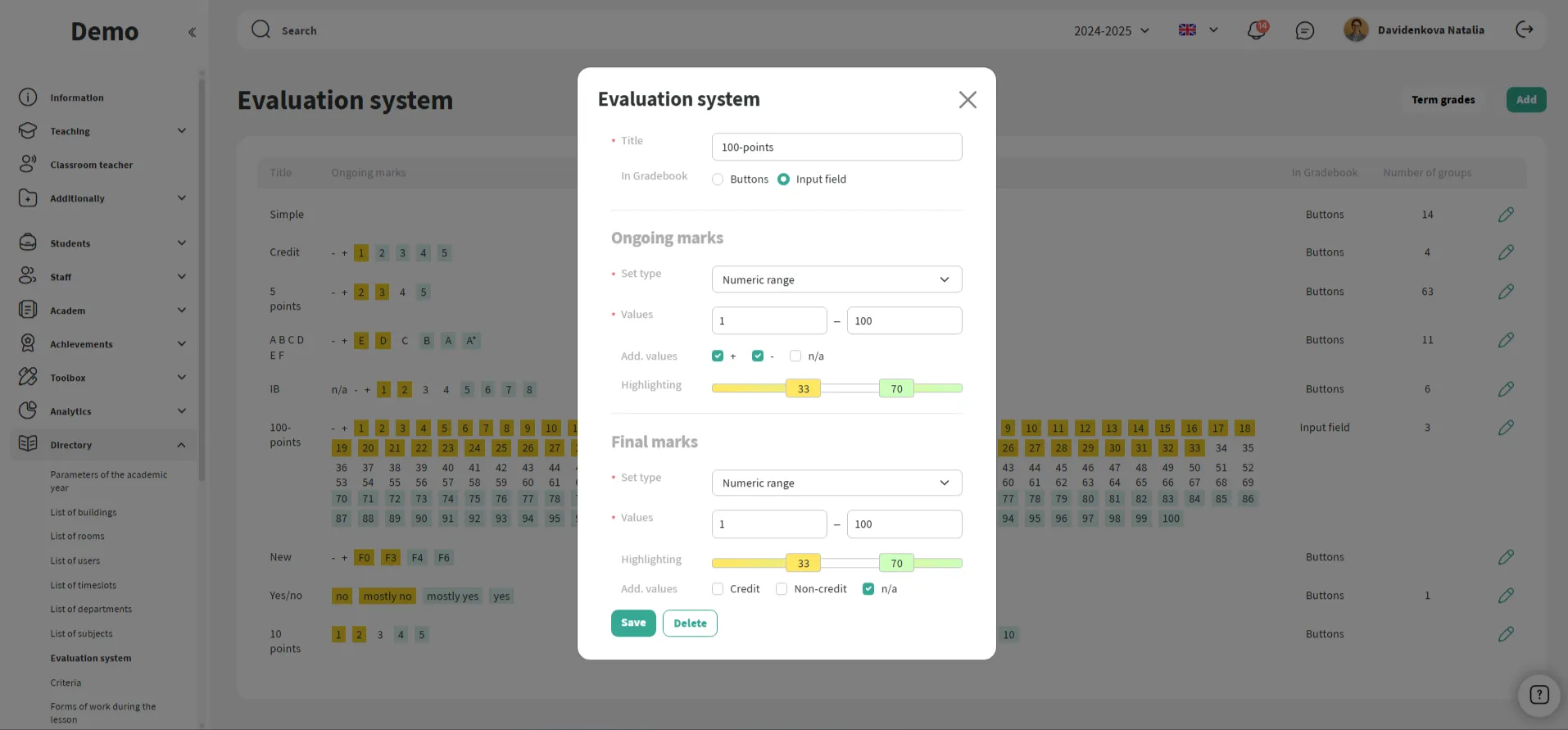Click the help question mark icon
Viewport: 1568px width, 730px height.
[1539, 695]
